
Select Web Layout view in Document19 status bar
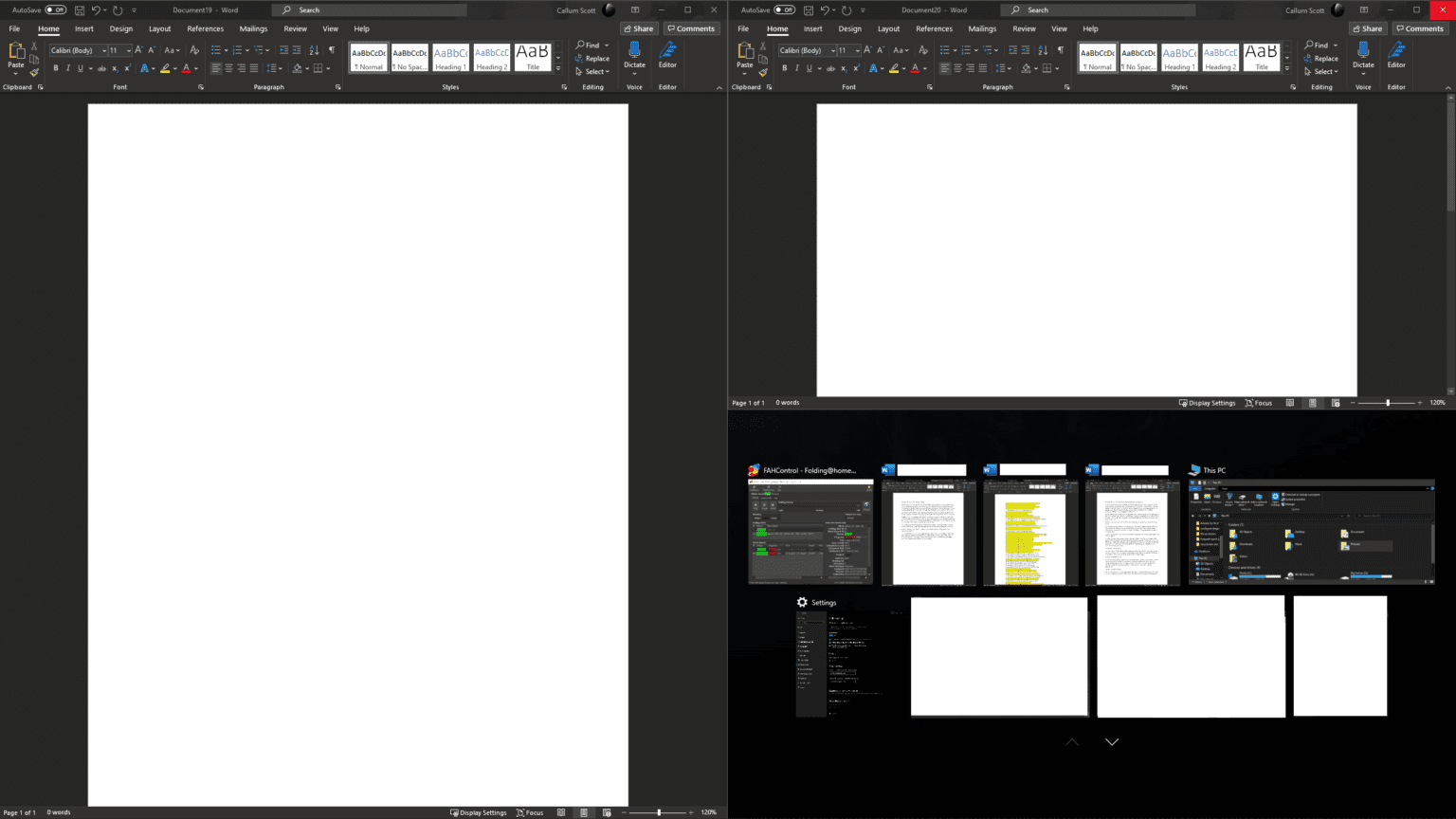606,812
